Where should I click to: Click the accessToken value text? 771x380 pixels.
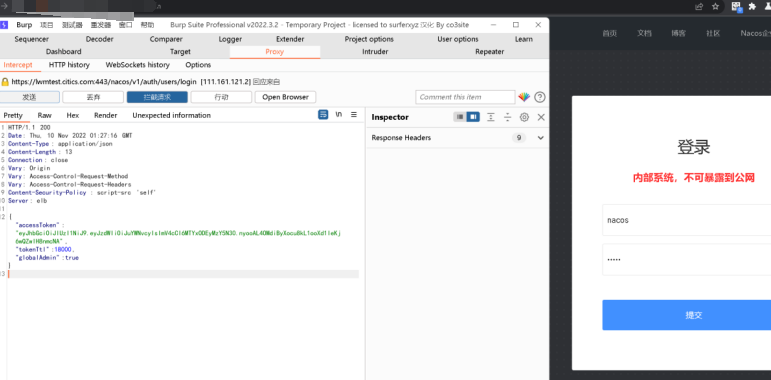pos(178,237)
